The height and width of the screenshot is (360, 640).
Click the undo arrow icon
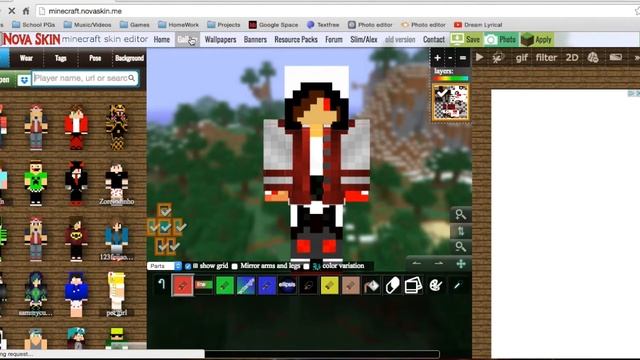point(162,284)
